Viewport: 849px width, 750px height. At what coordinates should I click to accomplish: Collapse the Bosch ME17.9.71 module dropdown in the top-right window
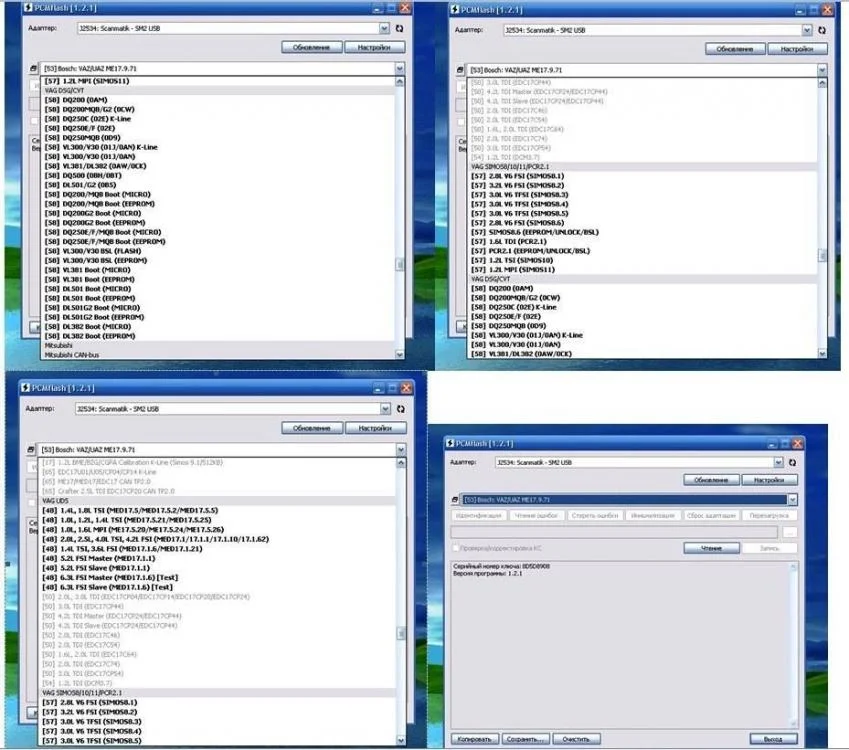[x=822, y=70]
